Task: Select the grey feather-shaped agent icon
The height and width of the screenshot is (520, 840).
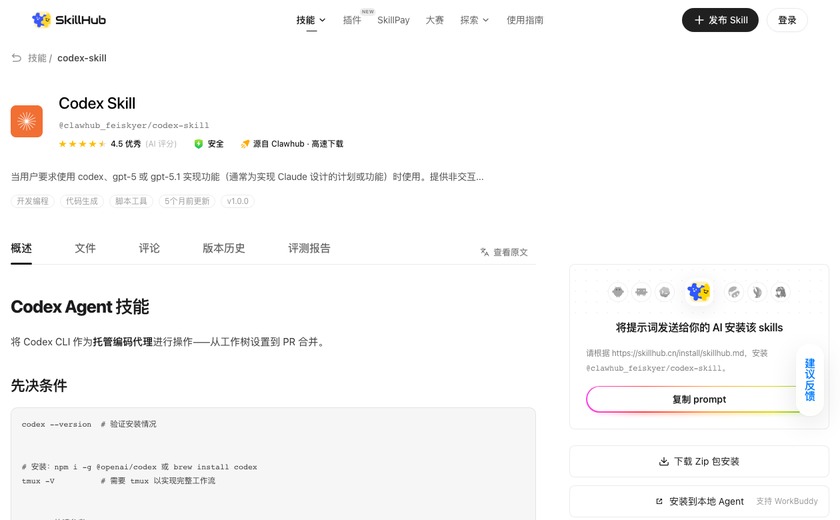Action: [757, 292]
